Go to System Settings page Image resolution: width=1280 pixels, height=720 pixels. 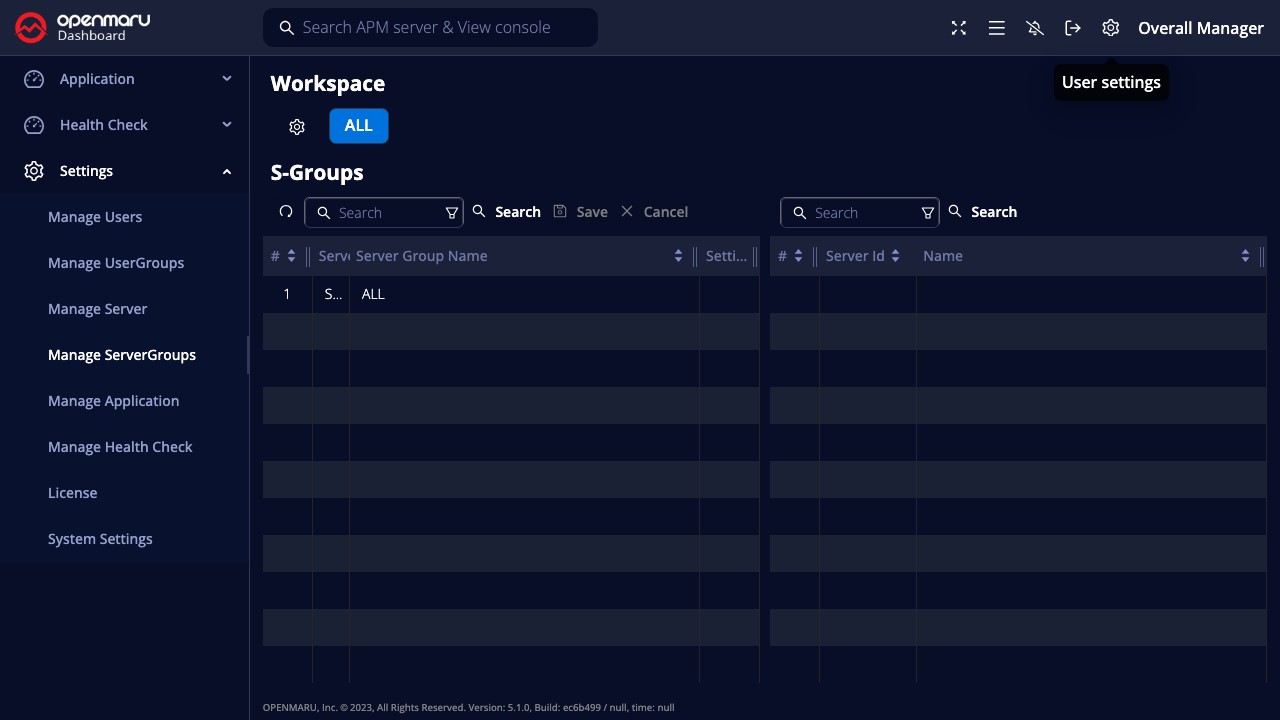pyautogui.click(x=100, y=539)
